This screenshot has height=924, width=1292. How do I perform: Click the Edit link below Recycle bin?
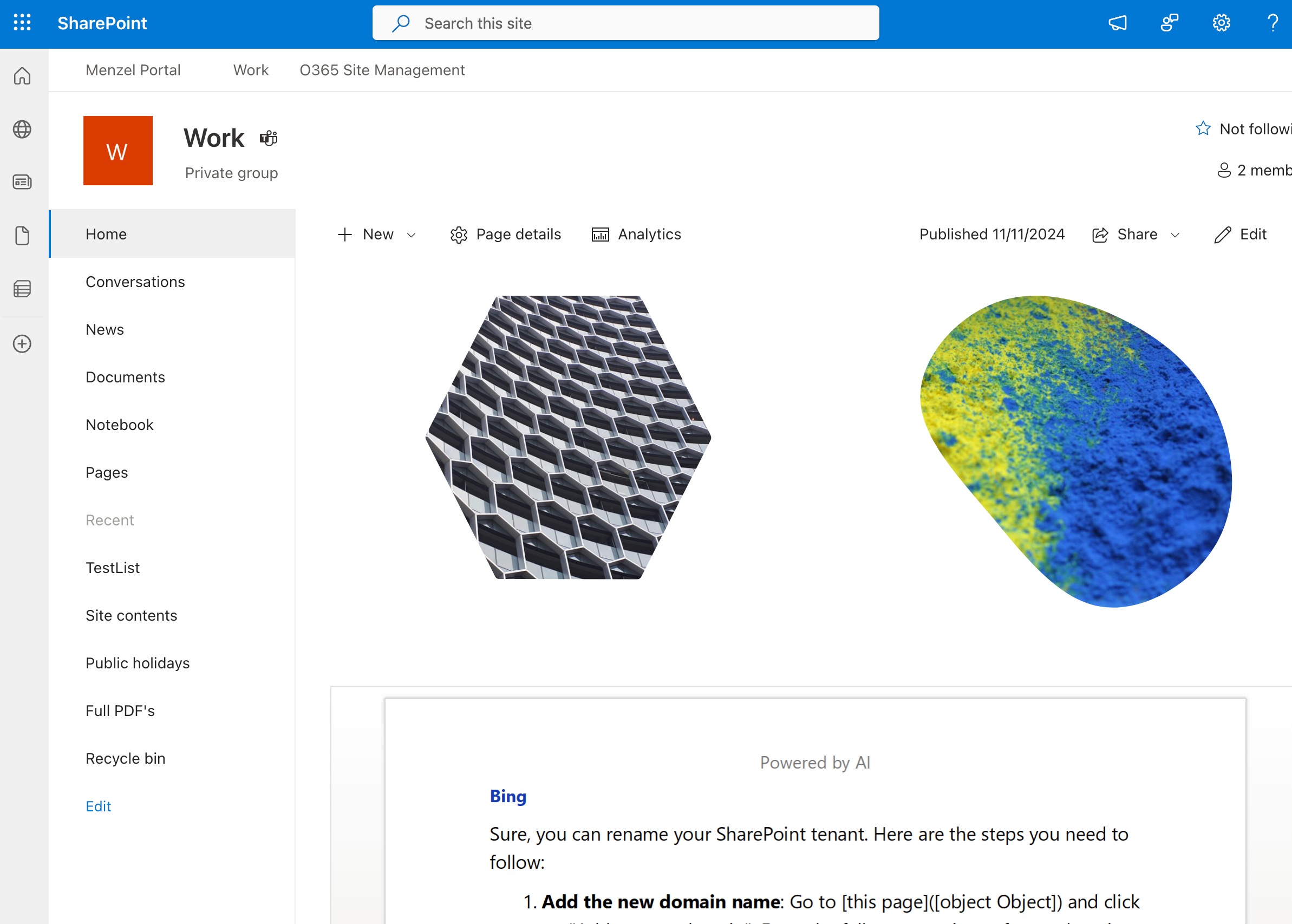99,805
